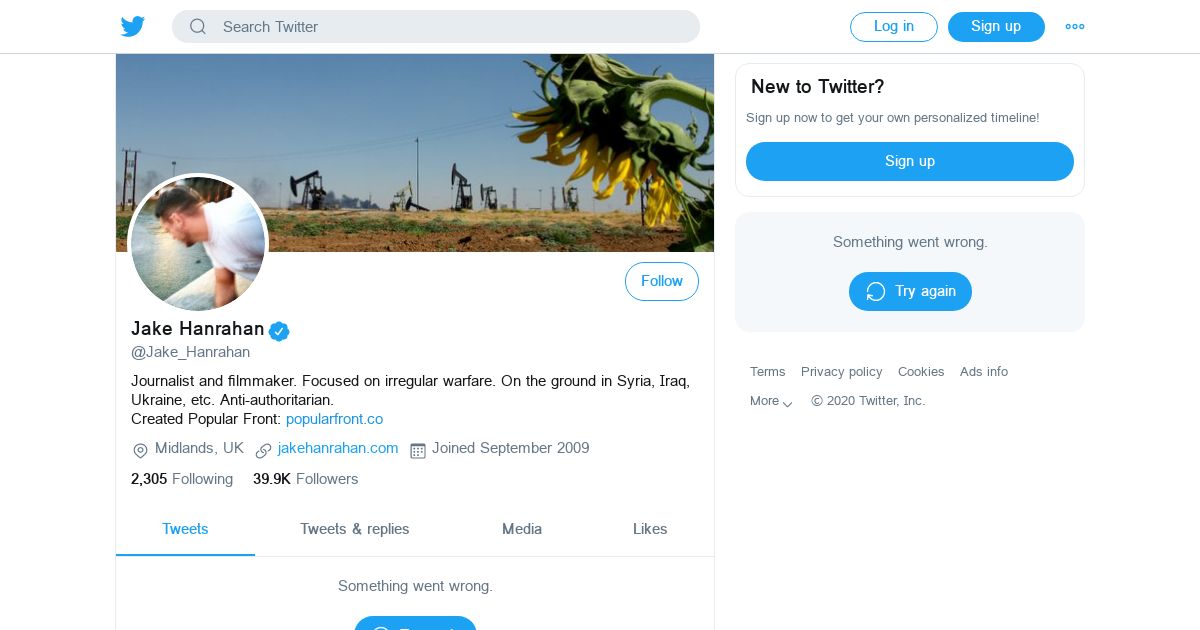Open the popularfront.co link
This screenshot has width=1200, height=630.
[x=334, y=419]
